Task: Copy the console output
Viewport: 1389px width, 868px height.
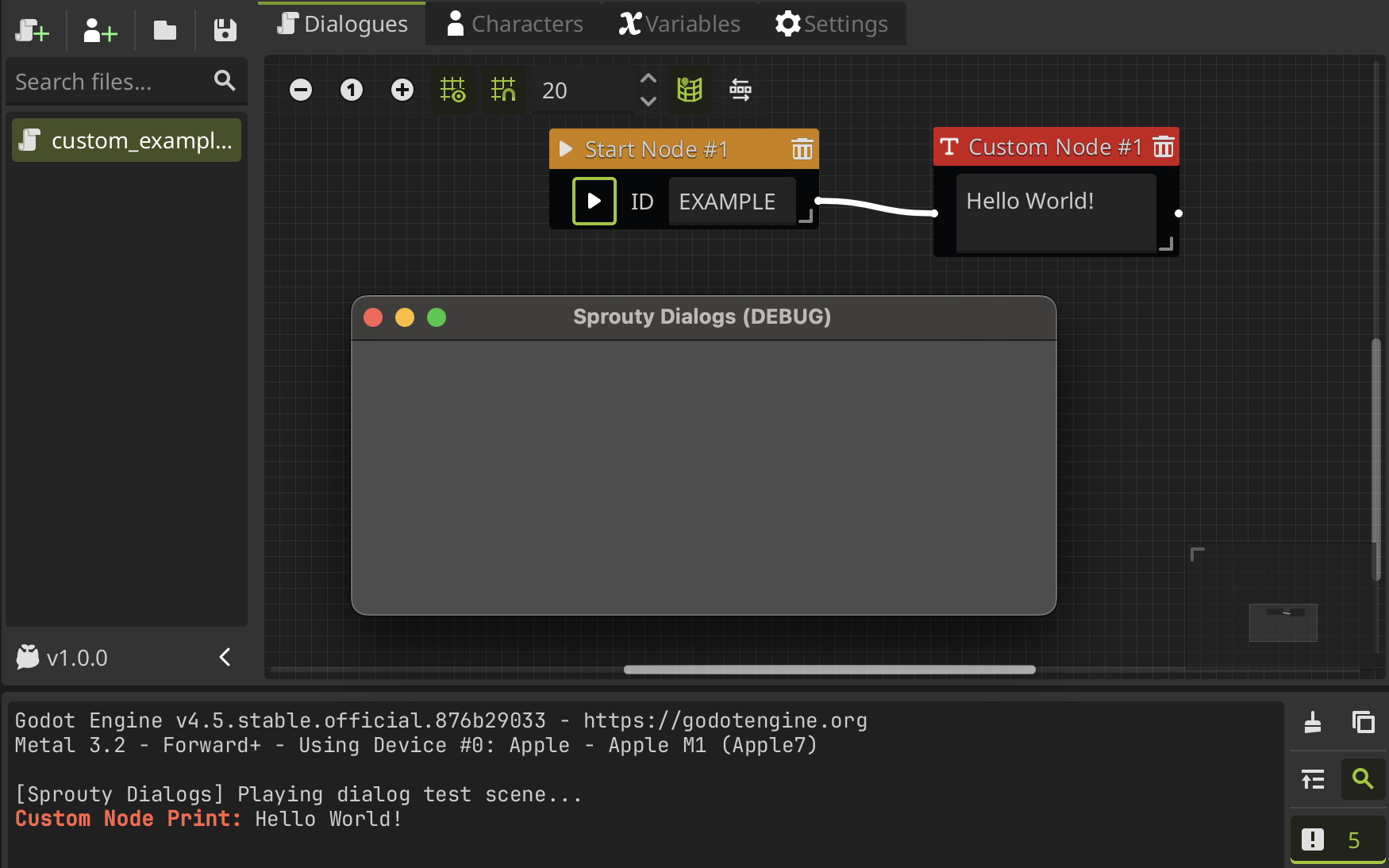Action: click(1364, 723)
